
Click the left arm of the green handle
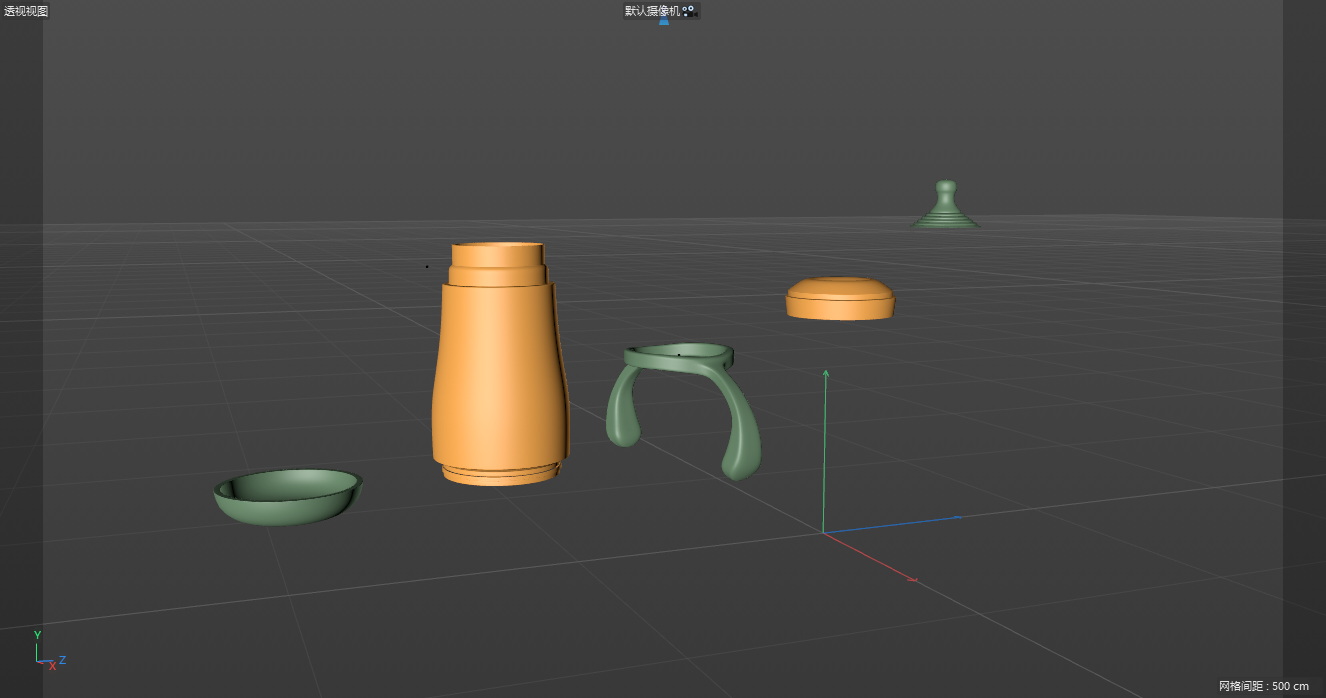(x=624, y=413)
